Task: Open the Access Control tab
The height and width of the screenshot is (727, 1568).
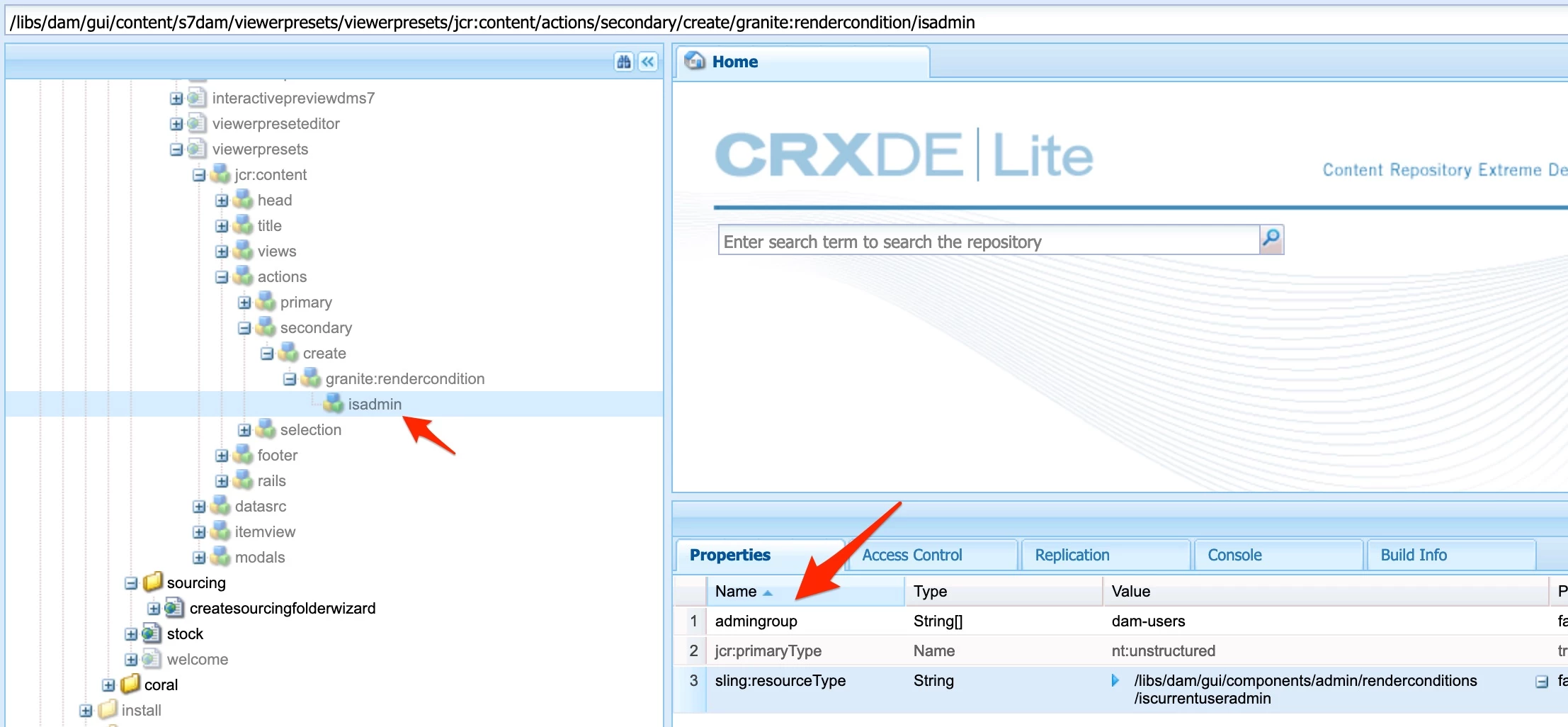Action: pyautogui.click(x=933, y=555)
